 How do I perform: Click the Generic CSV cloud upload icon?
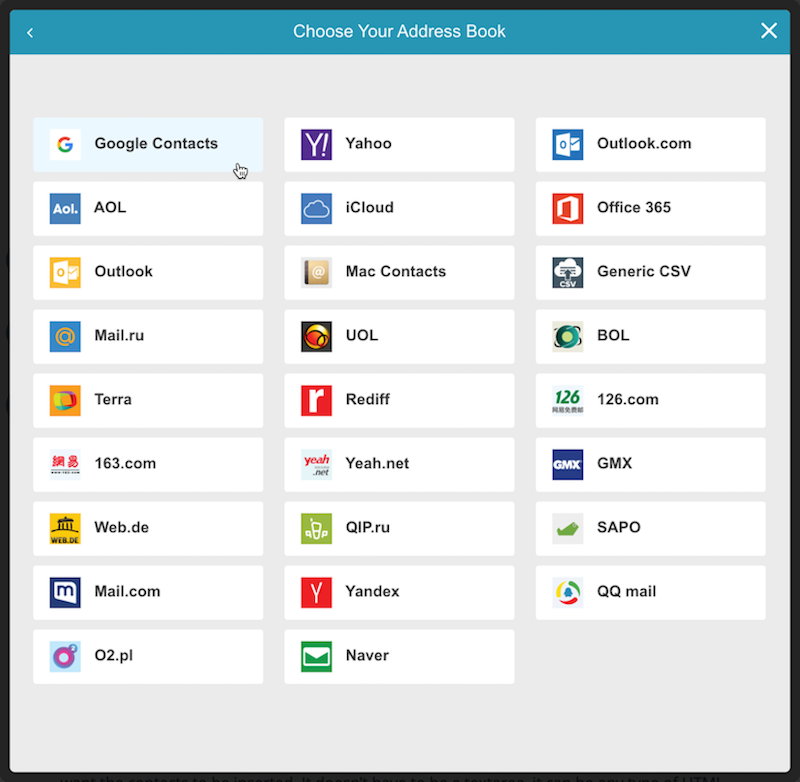click(x=567, y=272)
